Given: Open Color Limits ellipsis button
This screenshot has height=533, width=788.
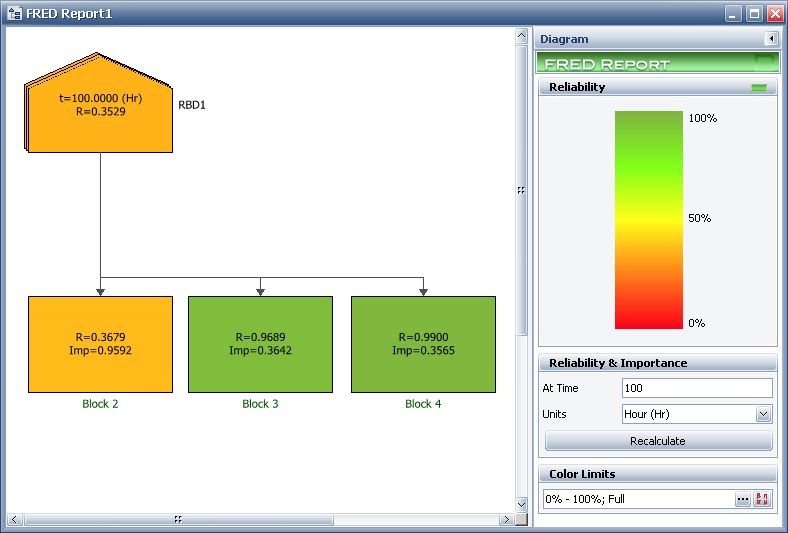Looking at the screenshot, I should [743, 499].
